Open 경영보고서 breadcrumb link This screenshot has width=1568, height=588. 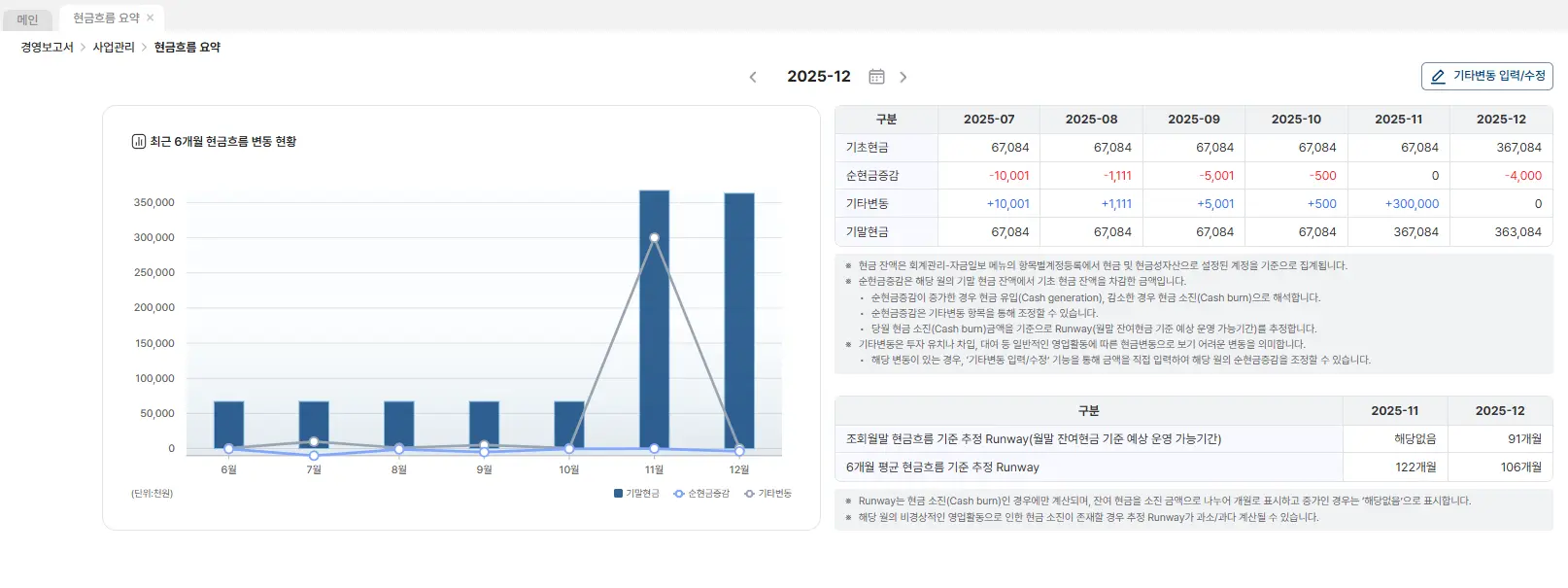click(x=47, y=48)
